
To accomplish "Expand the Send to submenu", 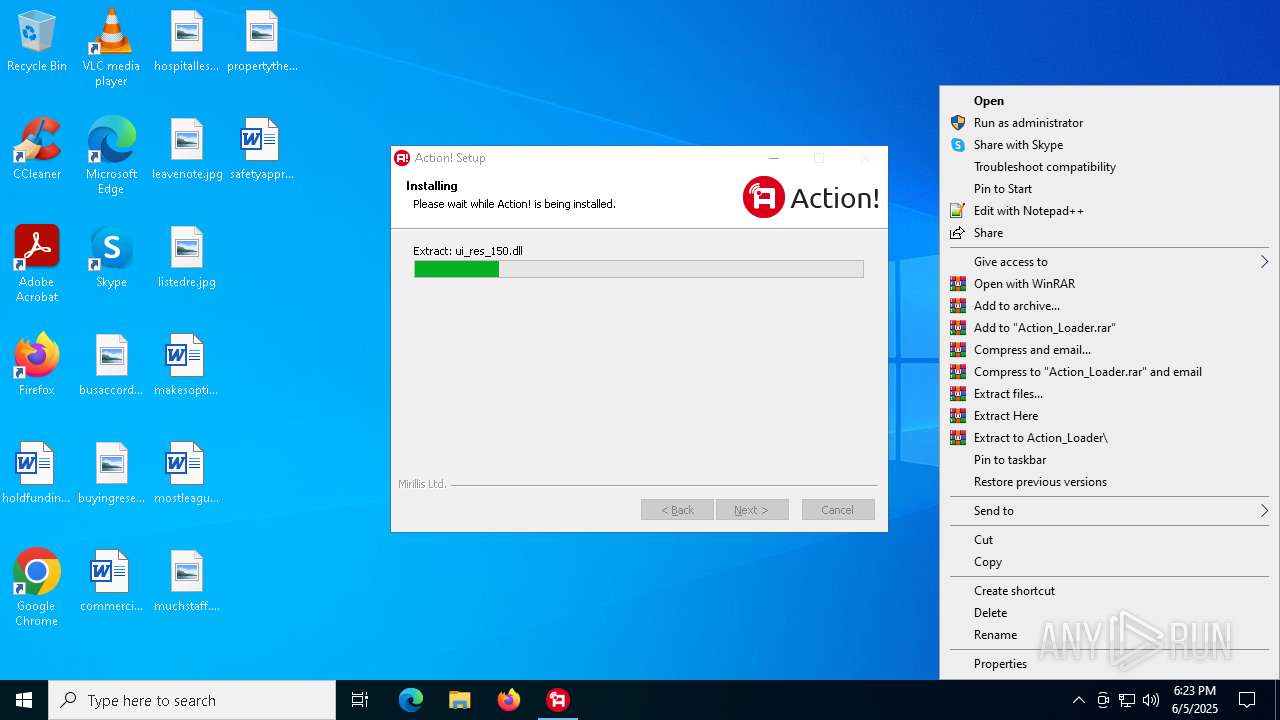I will (1108, 510).
